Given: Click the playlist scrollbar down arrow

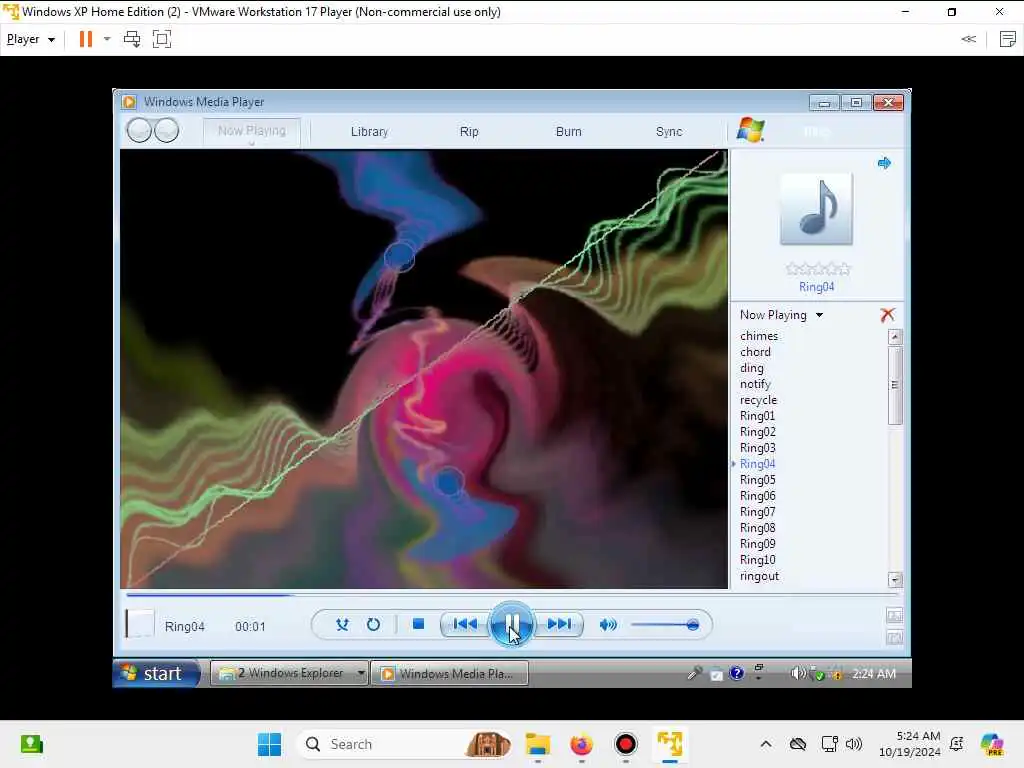Looking at the screenshot, I should pos(895,579).
